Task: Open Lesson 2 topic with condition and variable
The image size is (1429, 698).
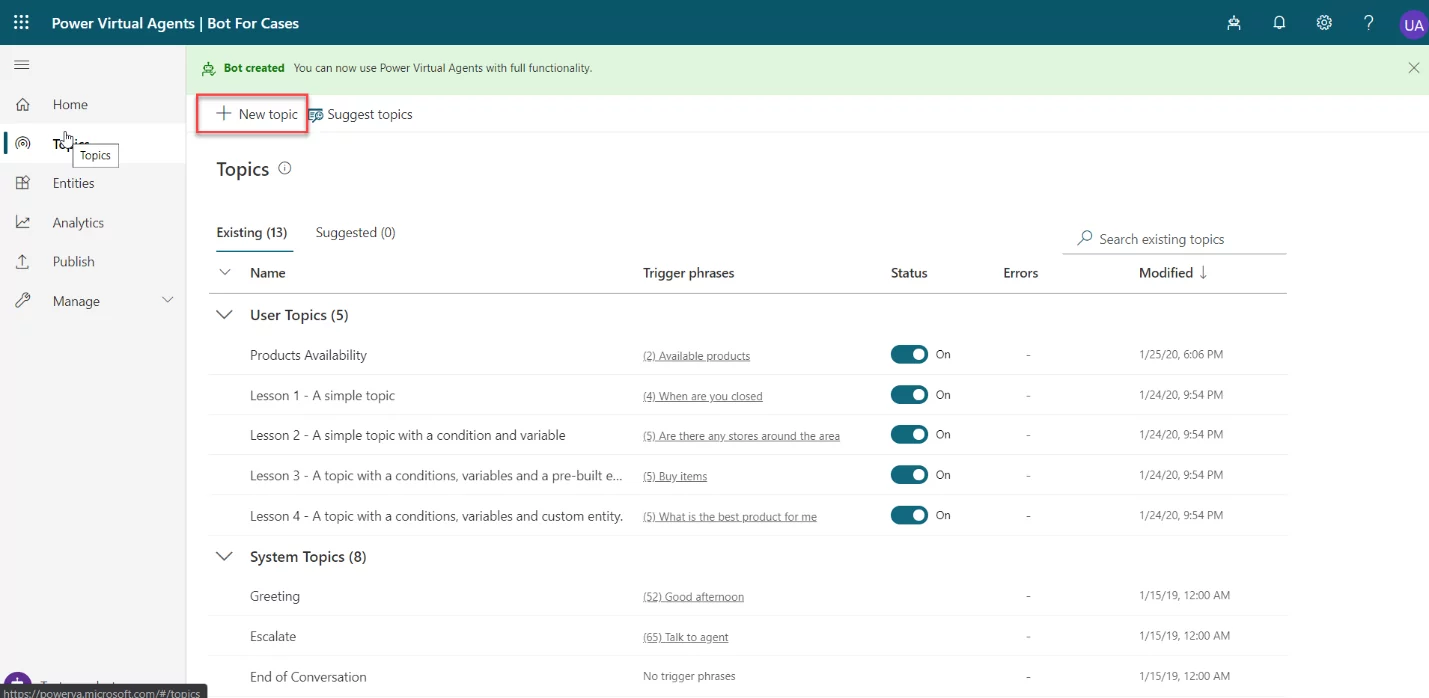Action: [x=408, y=435]
